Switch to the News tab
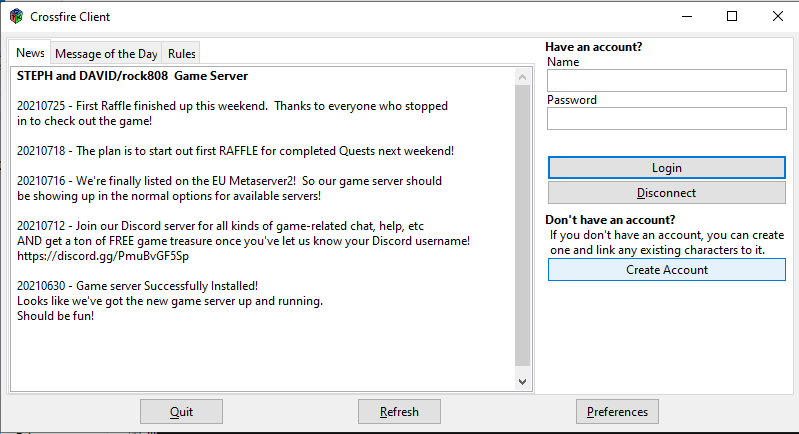Screen dimensions: 799x434 tap(30, 53)
